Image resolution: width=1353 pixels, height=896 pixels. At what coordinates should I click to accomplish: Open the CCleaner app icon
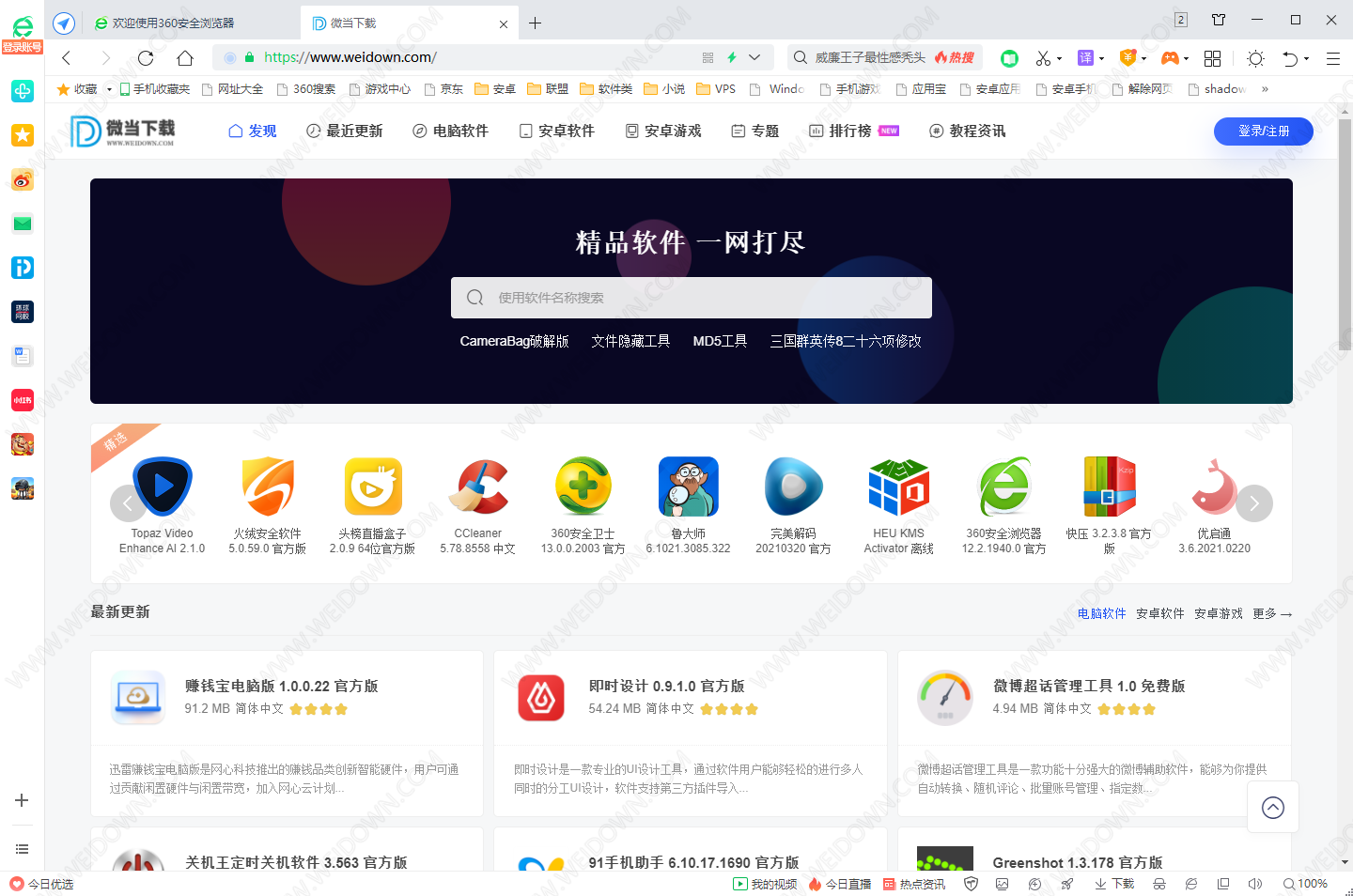tap(478, 487)
